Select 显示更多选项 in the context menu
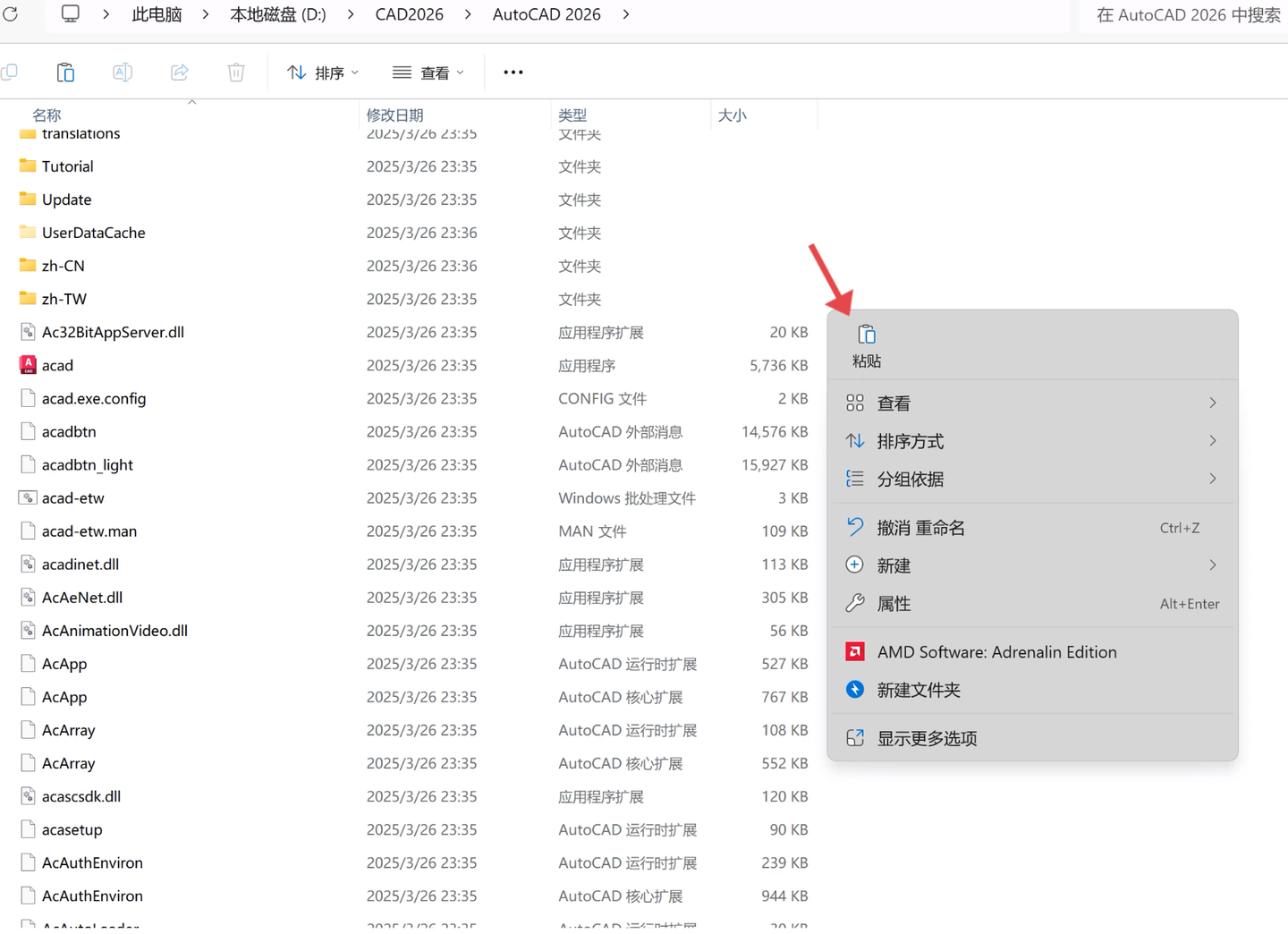1288x934 pixels. tap(1032, 738)
